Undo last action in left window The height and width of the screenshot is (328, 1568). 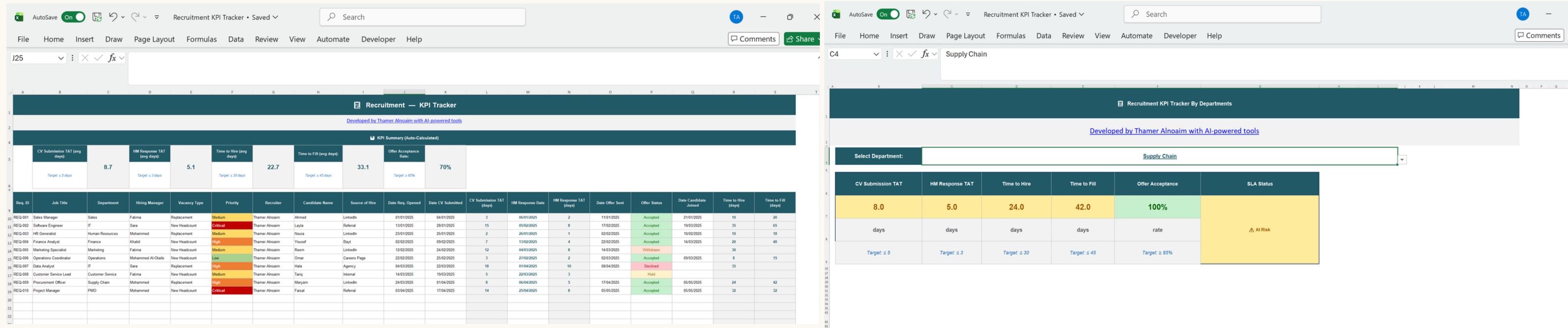point(113,17)
